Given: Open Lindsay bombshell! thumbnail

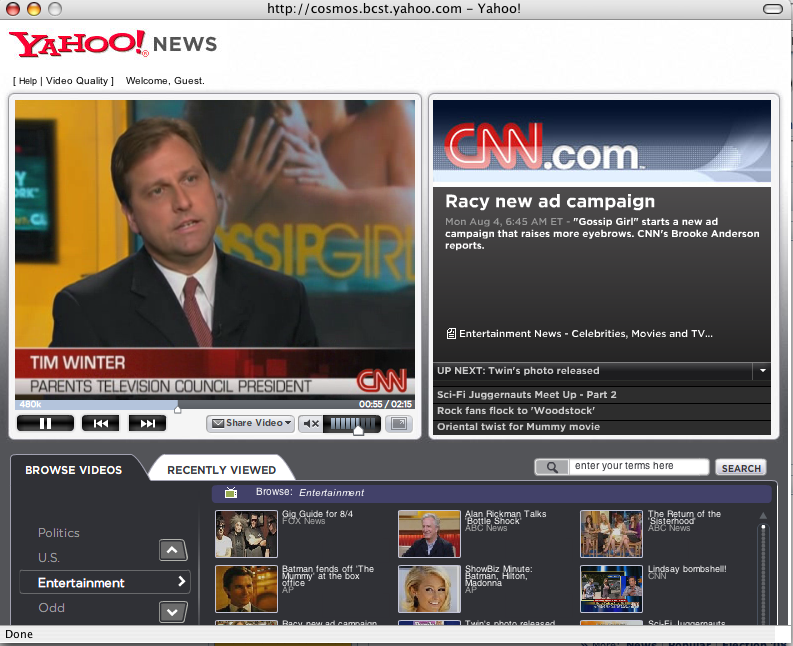Looking at the screenshot, I should click(611, 589).
